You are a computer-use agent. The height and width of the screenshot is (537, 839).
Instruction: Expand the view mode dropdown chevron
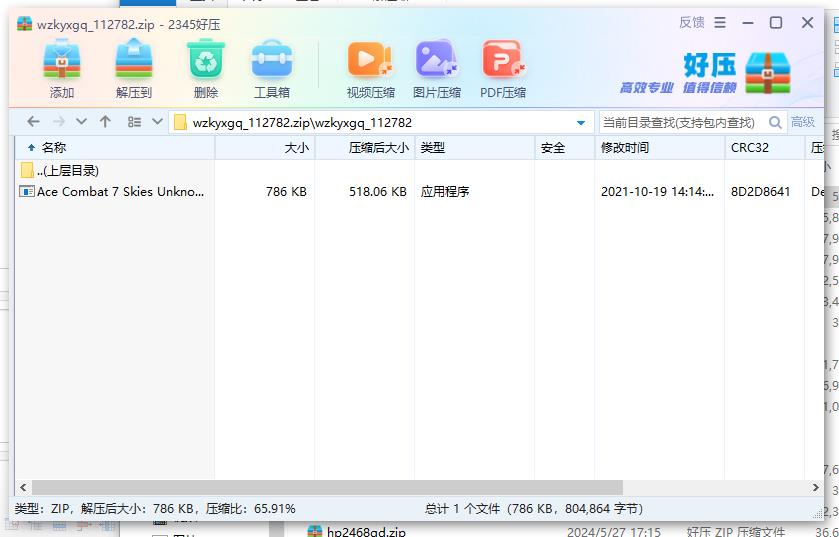157,121
